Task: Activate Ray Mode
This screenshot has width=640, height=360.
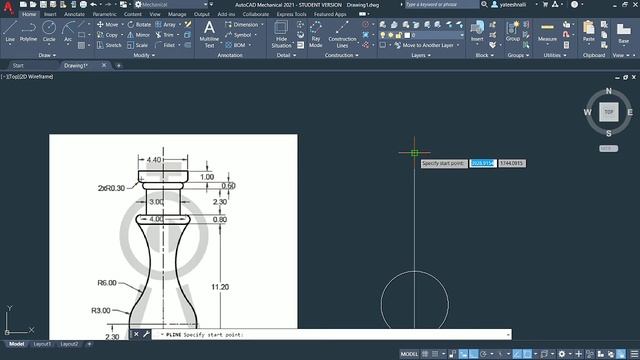Action: tap(316, 34)
